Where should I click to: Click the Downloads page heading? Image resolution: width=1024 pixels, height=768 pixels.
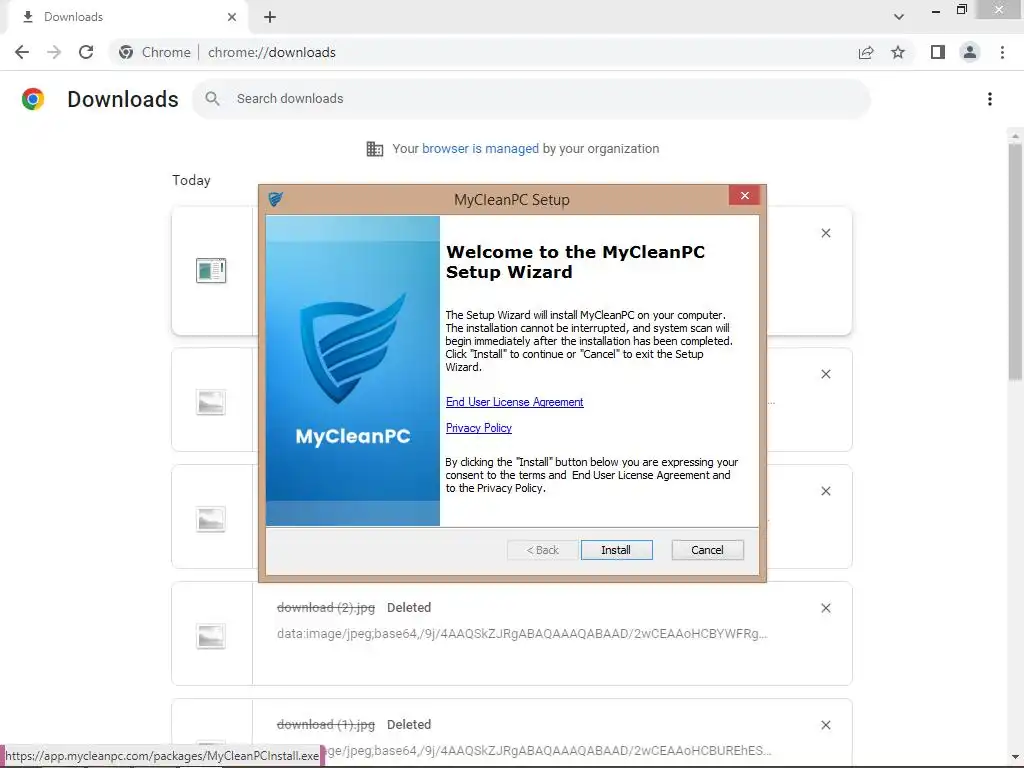coord(123,99)
